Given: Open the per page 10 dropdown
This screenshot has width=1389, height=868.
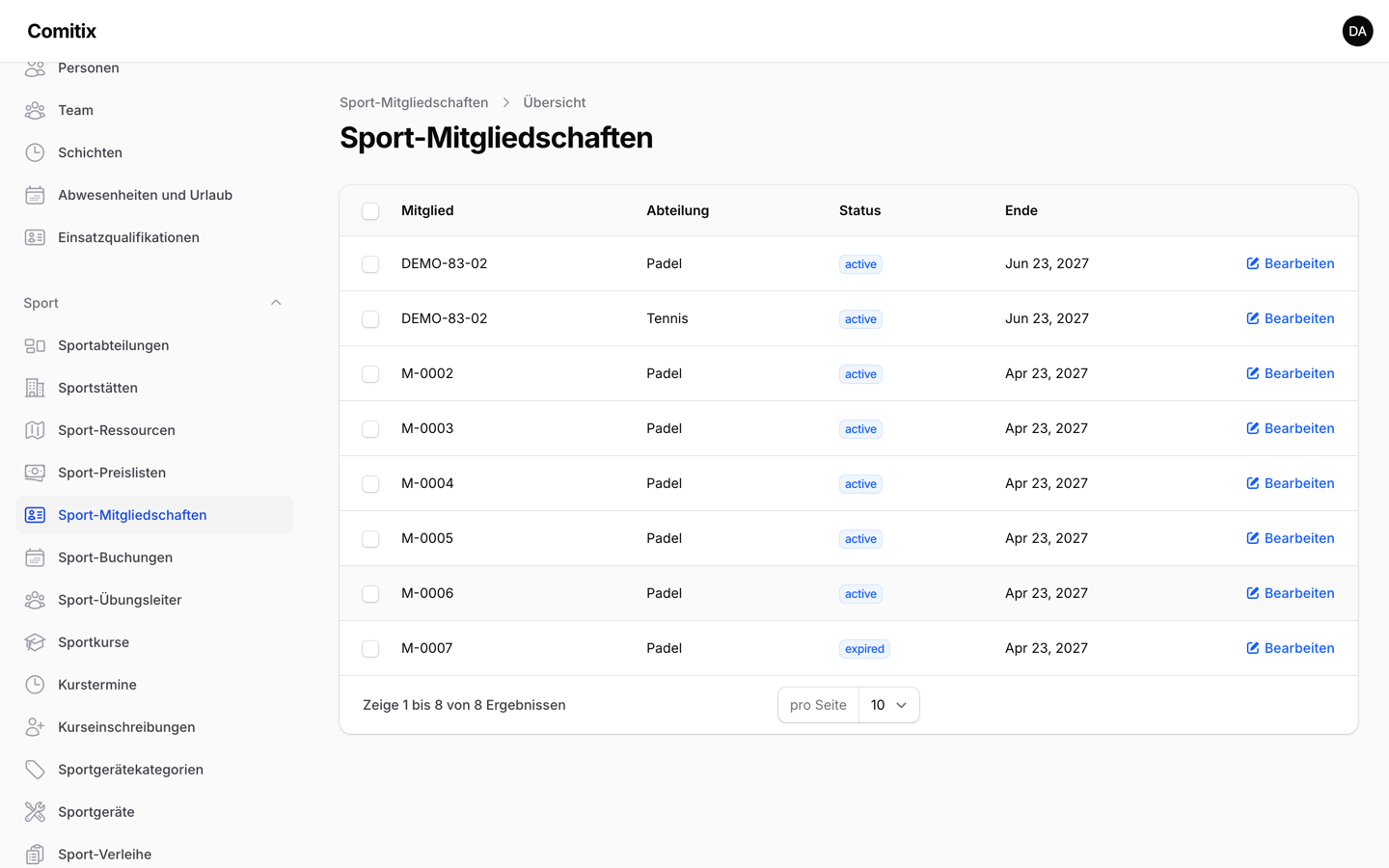Looking at the screenshot, I should point(888,705).
